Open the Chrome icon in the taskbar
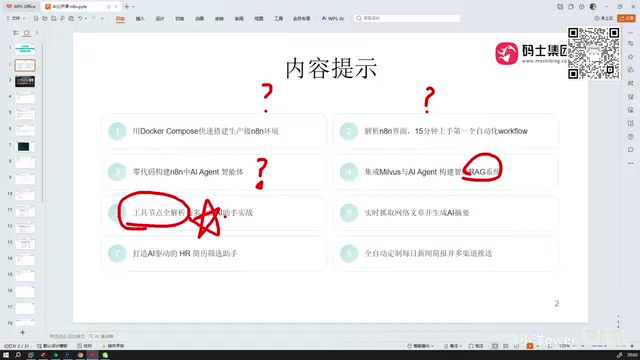 point(80,355)
